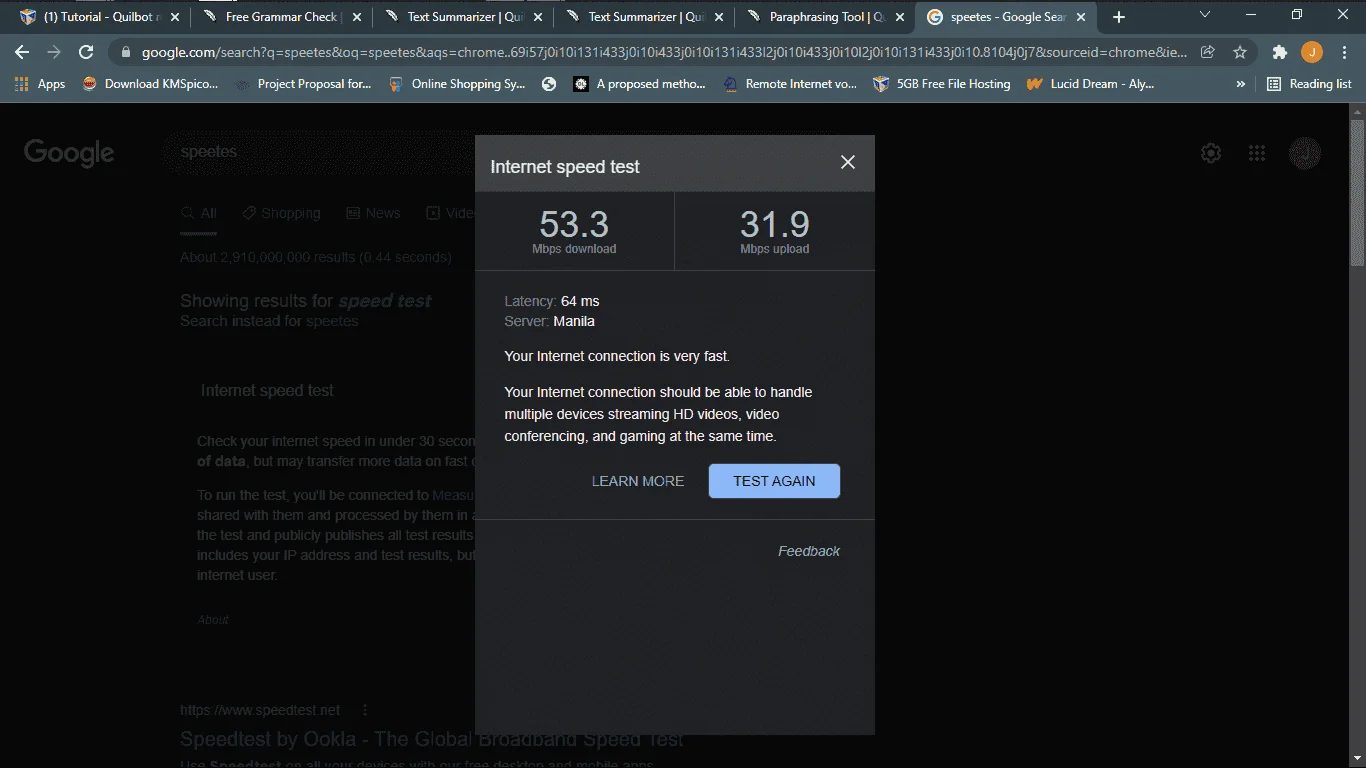Switch to the Paraphrasing Tool tab
The image size is (1366, 768).
click(x=824, y=17)
